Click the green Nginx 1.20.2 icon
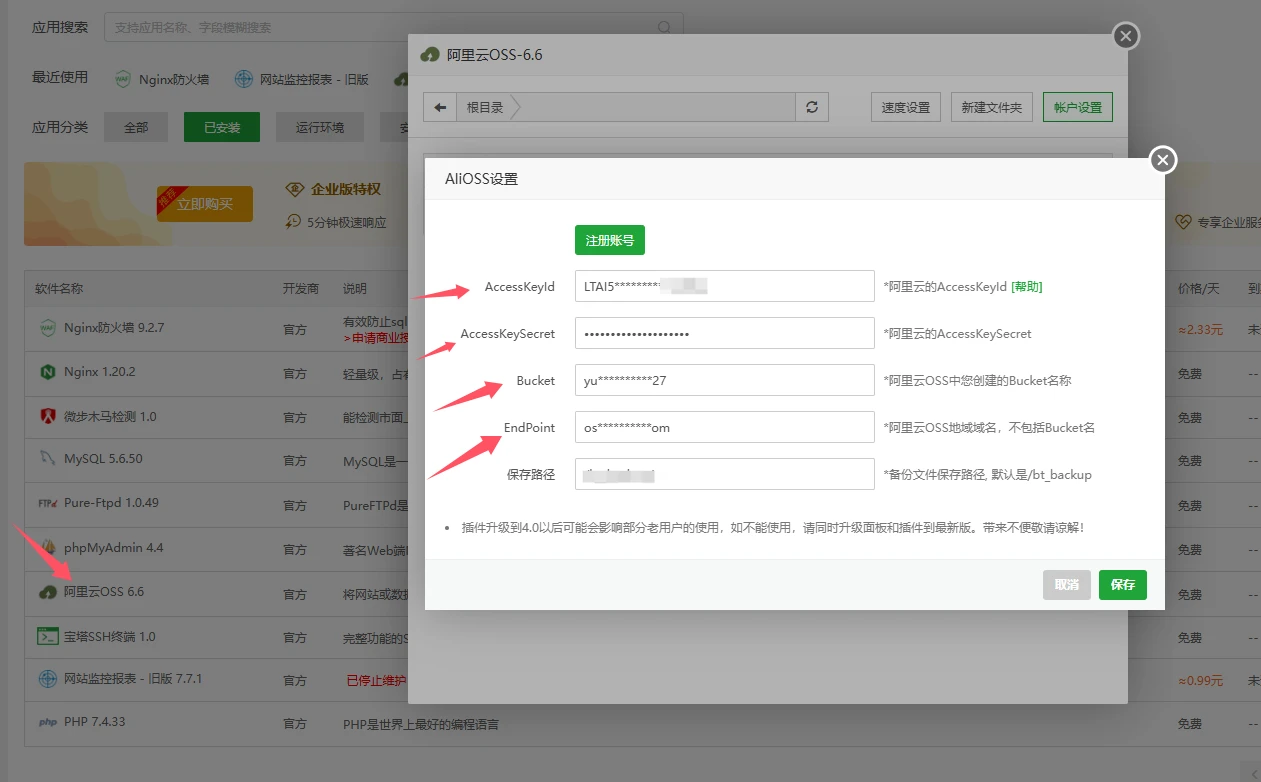Image resolution: width=1261 pixels, height=782 pixels. [x=47, y=372]
